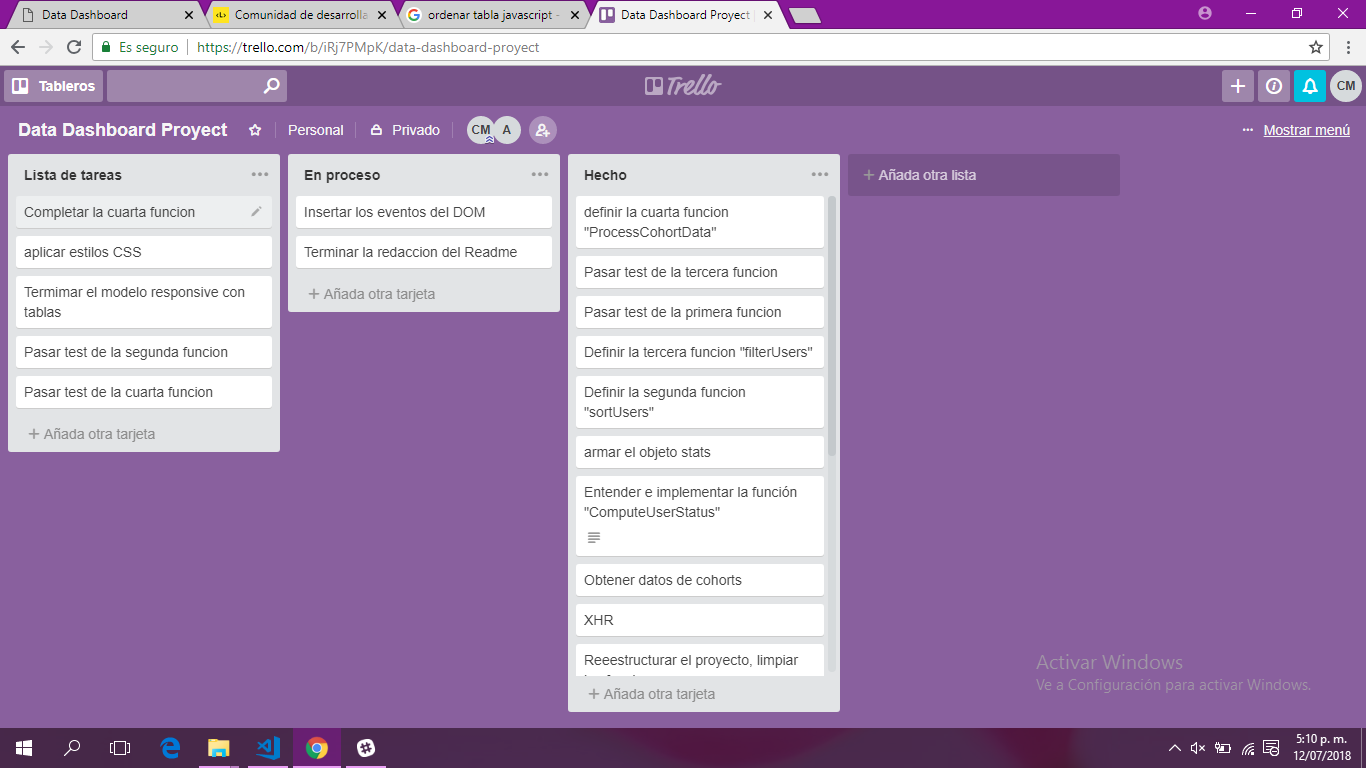
Task: Switch to ordenar tabla javascript Google tab
Action: [494, 15]
